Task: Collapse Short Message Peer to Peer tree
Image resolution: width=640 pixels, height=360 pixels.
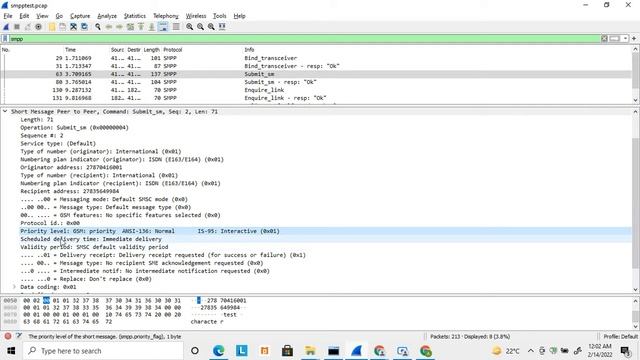Action: 5,111
